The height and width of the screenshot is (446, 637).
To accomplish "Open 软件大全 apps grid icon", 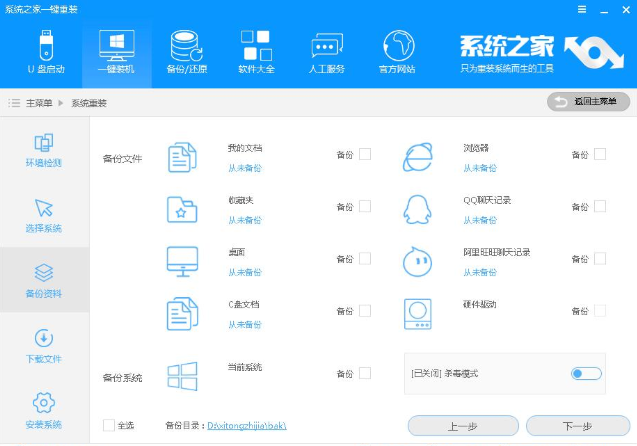I will tap(256, 46).
